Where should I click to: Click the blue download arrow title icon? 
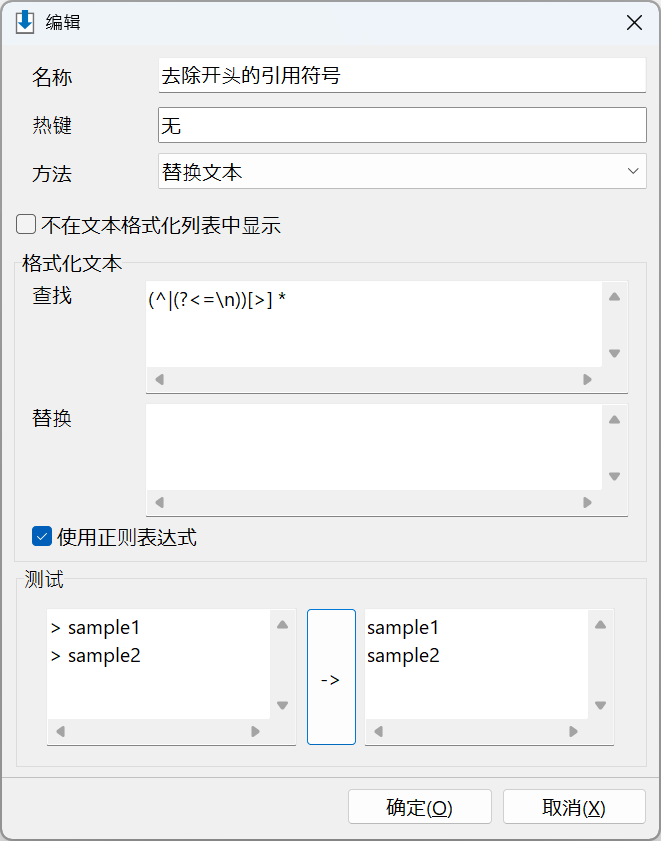pyautogui.click(x=25, y=23)
